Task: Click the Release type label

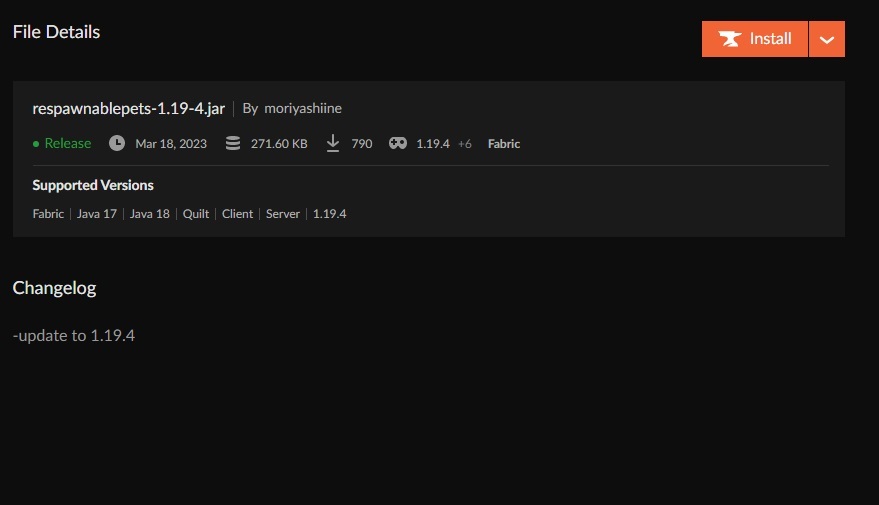Action: pos(68,143)
